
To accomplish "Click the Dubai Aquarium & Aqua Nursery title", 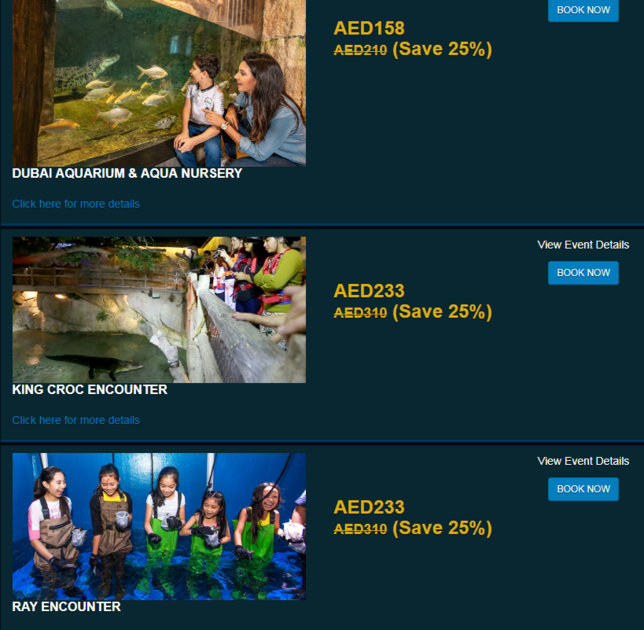I will pos(127,173).
